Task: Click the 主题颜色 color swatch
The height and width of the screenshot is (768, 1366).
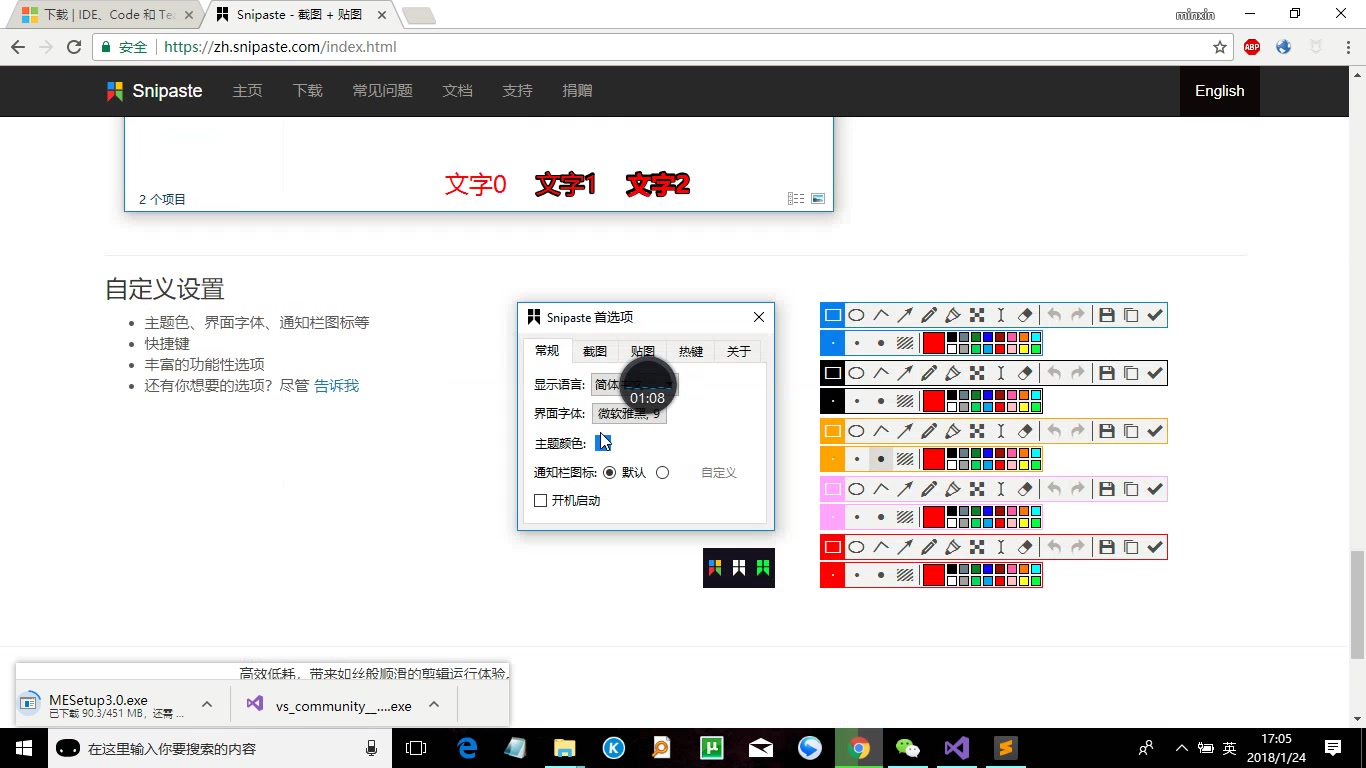Action: pyautogui.click(x=603, y=442)
